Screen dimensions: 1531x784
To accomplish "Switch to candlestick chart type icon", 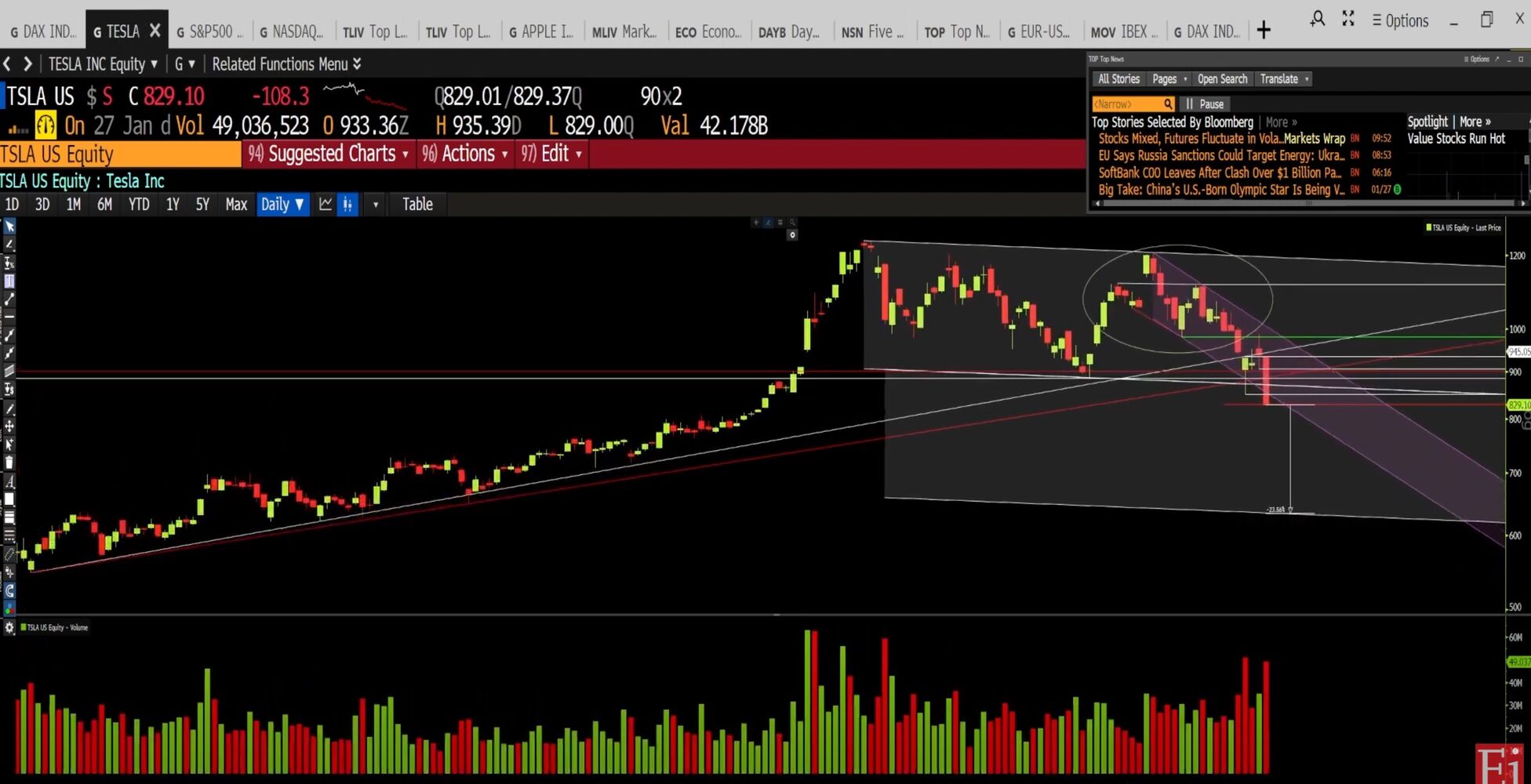I will pyautogui.click(x=347, y=204).
